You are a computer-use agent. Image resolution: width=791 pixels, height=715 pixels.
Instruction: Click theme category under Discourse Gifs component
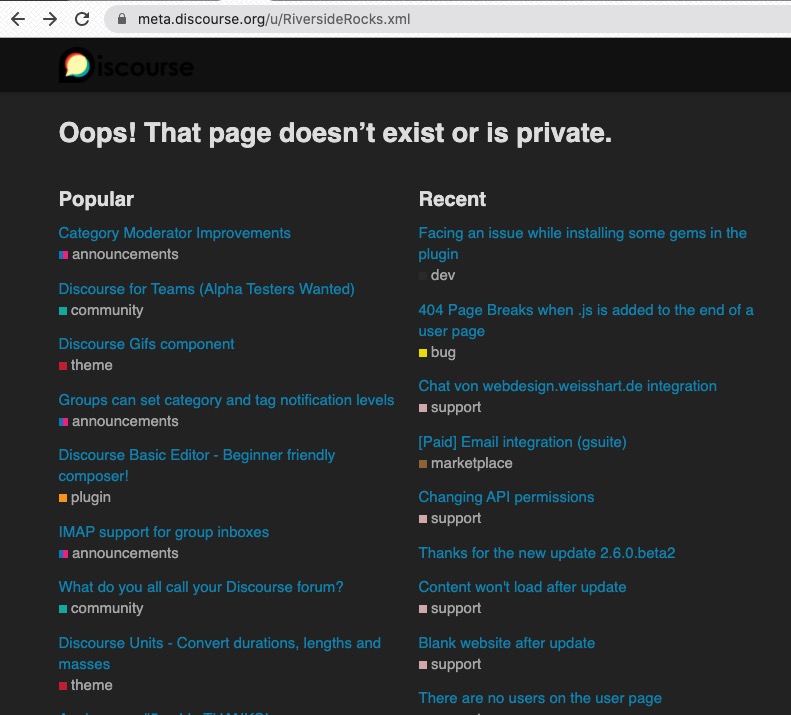click(86, 365)
